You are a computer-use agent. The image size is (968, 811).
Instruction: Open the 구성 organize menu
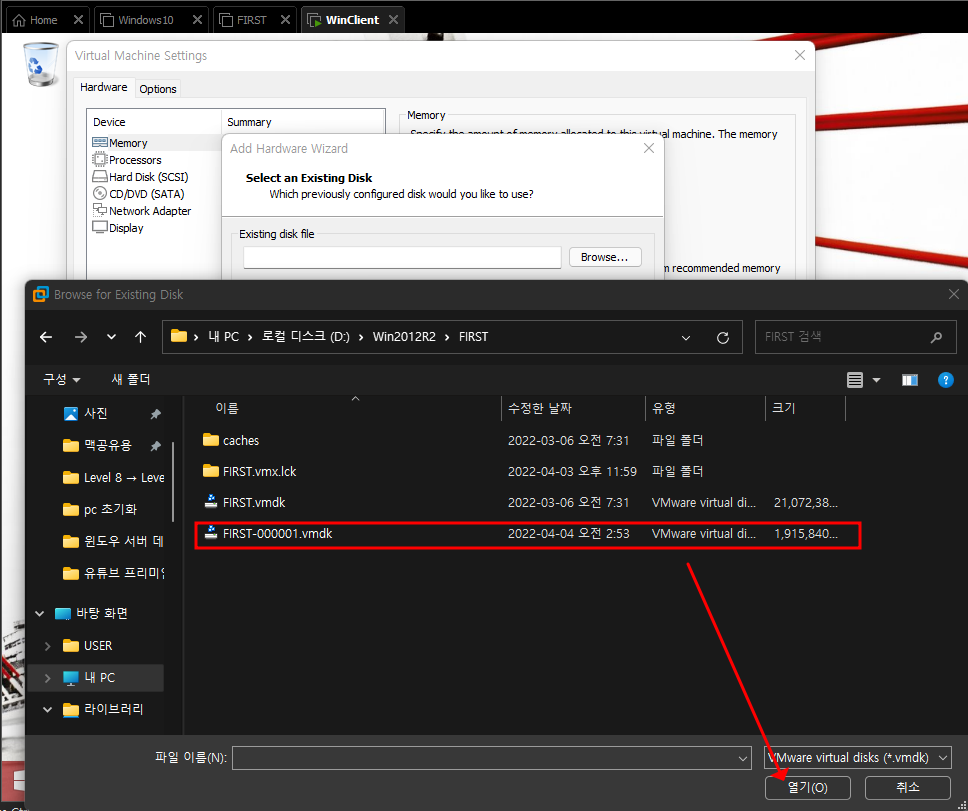point(62,379)
